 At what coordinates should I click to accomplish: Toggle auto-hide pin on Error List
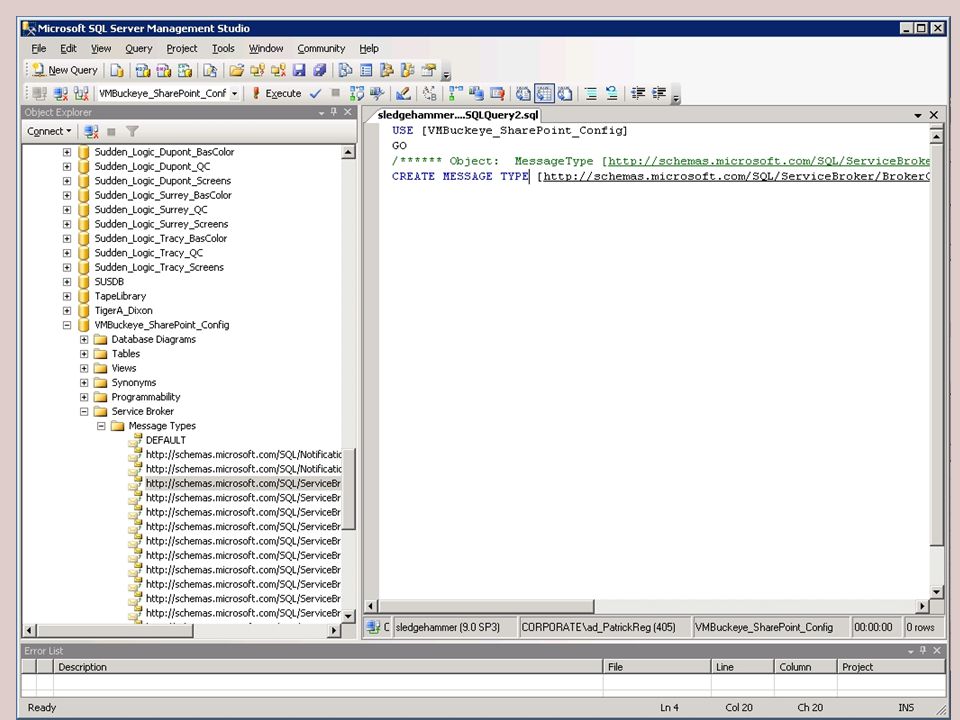[x=923, y=650]
